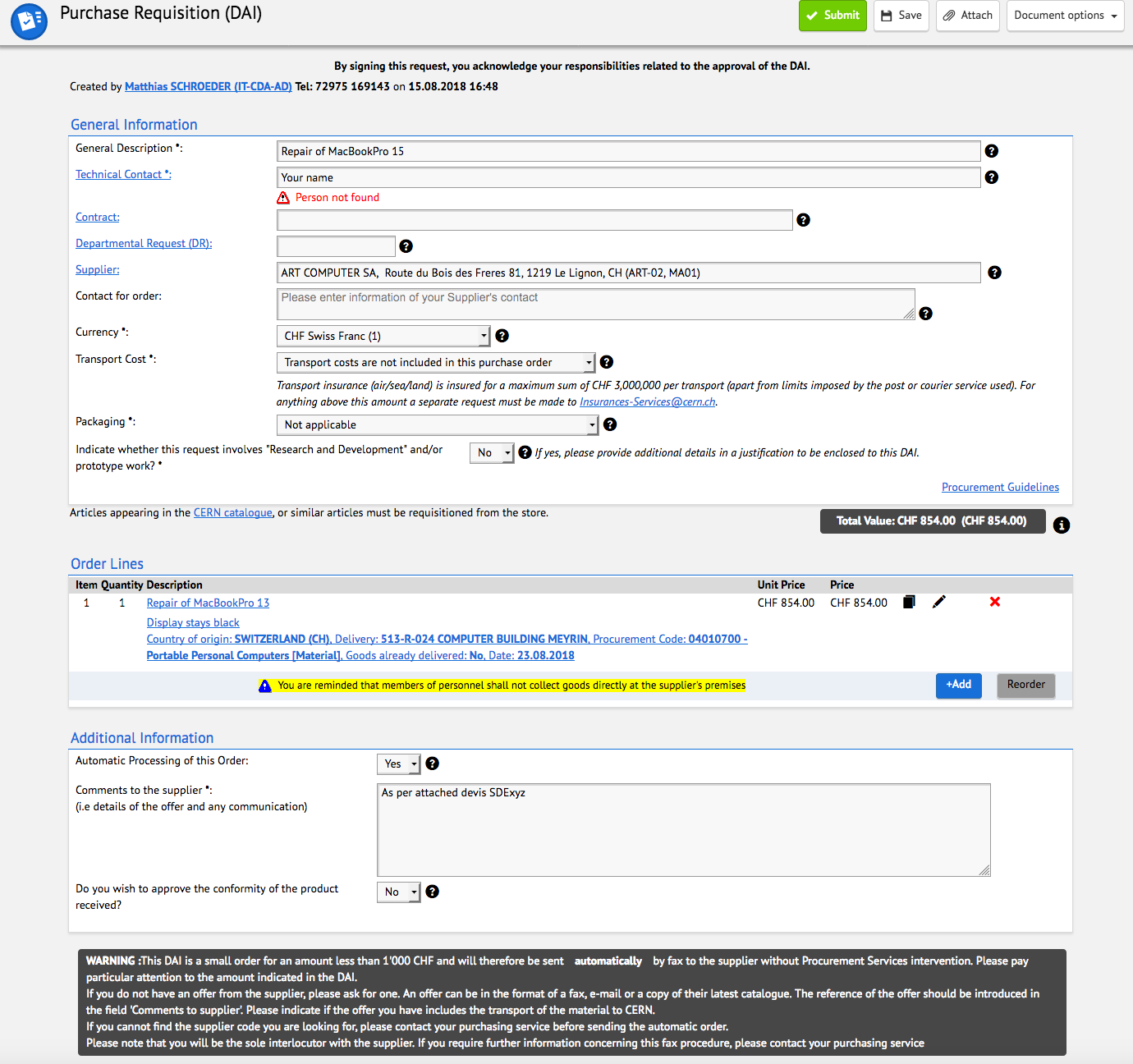
Task: Open the CERN catalogue link
Action: click(233, 512)
